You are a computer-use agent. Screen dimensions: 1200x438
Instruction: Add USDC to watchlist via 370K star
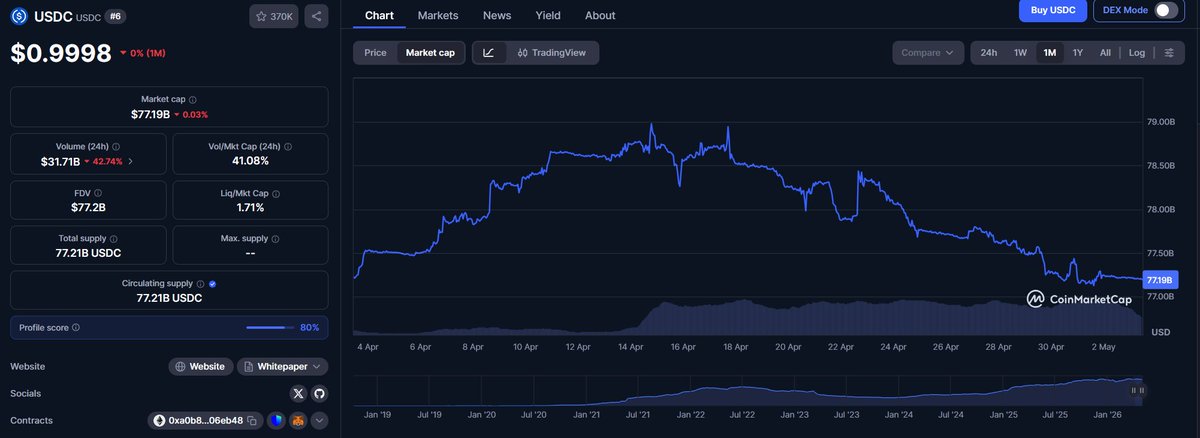pyautogui.click(x=273, y=16)
